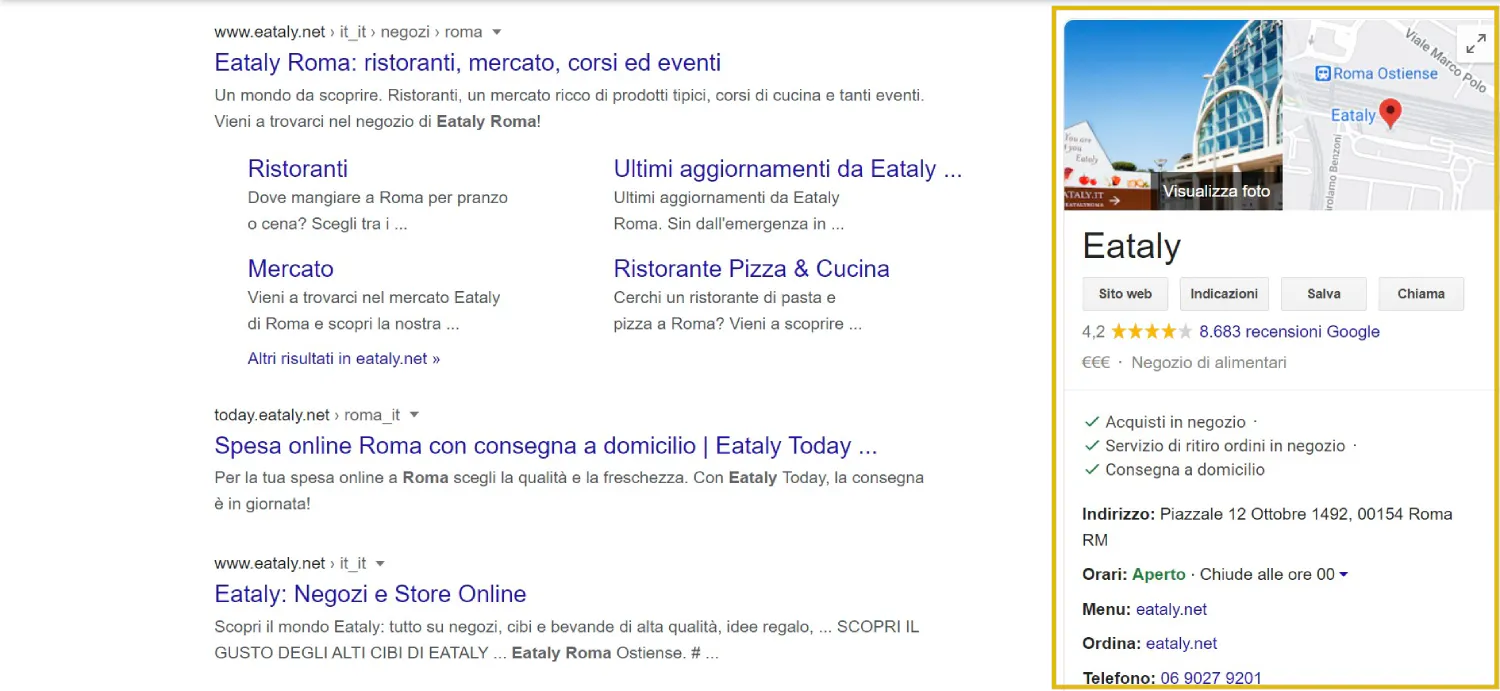This screenshot has width=1500, height=691.
Task: Open the 'Ristorante Pizza & Cucina' sitelink
Action: 751,268
